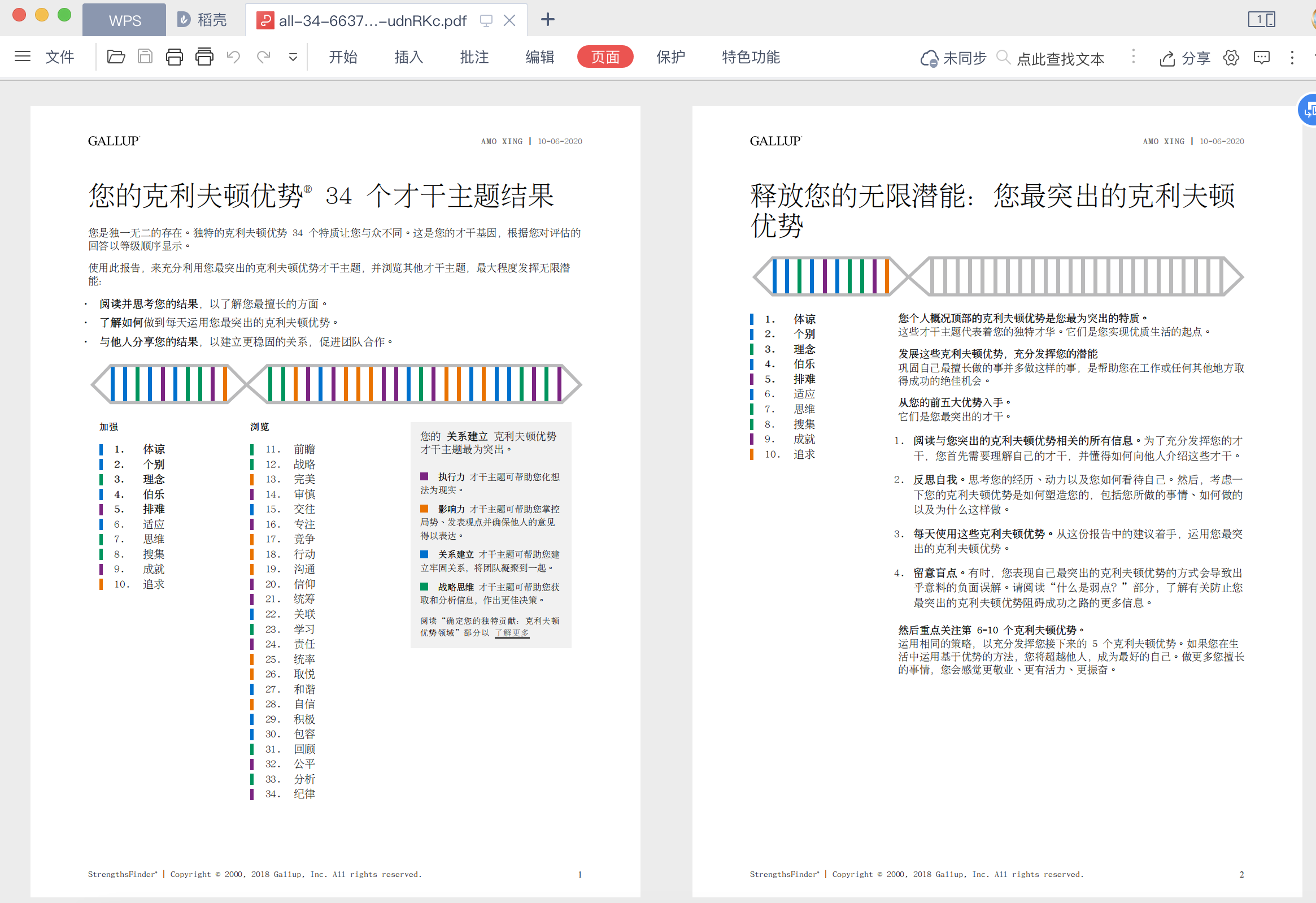Click the 了解更多 link
Image resolution: width=1316 pixels, height=903 pixels.
[x=512, y=633]
